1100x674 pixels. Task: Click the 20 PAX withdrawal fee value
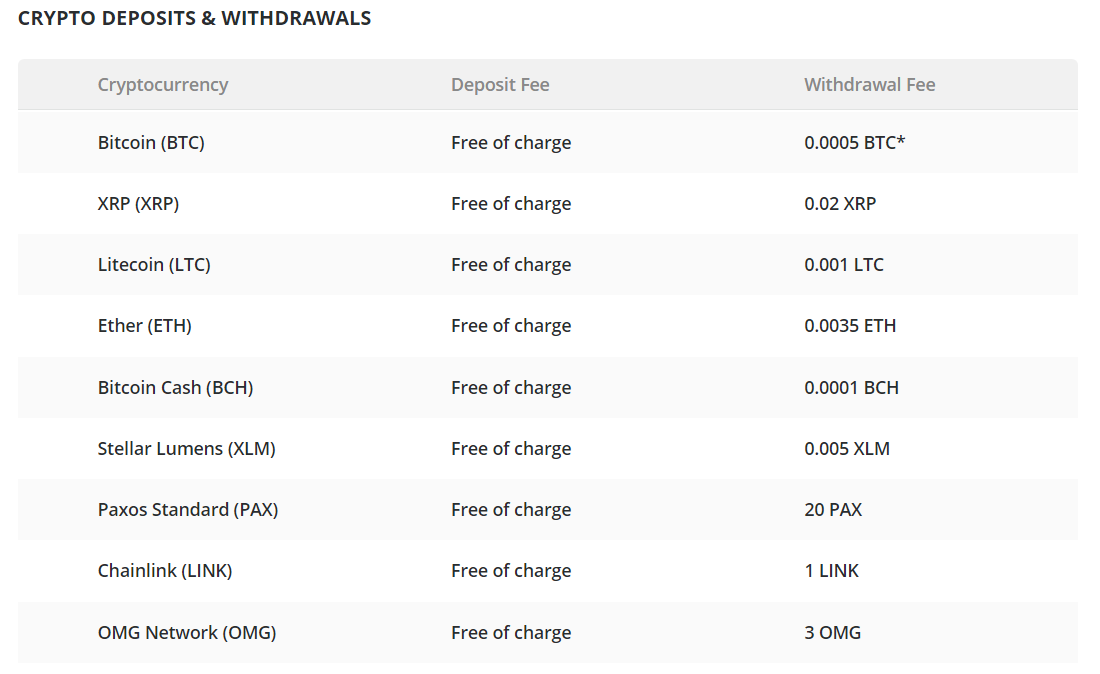[x=833, y=509]
